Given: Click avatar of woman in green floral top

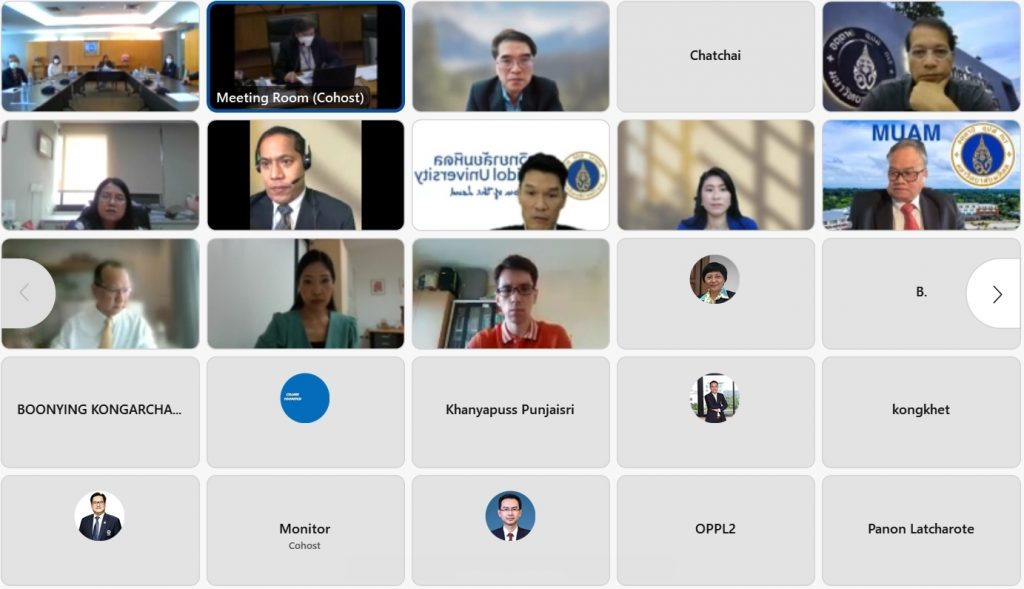Looking at the screenshot, I should pos(715,279).
